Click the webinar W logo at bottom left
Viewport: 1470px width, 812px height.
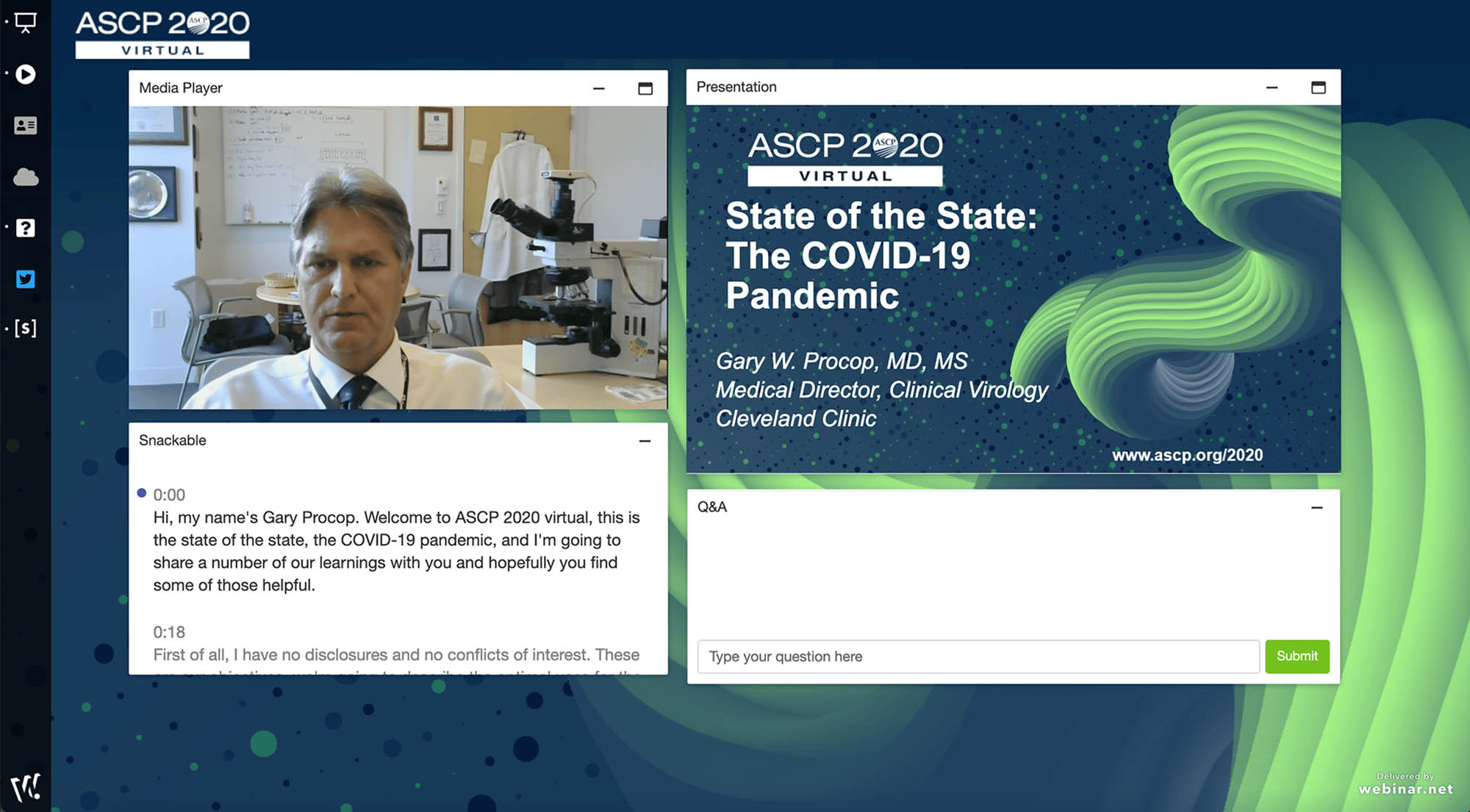(x=26, y=787)
